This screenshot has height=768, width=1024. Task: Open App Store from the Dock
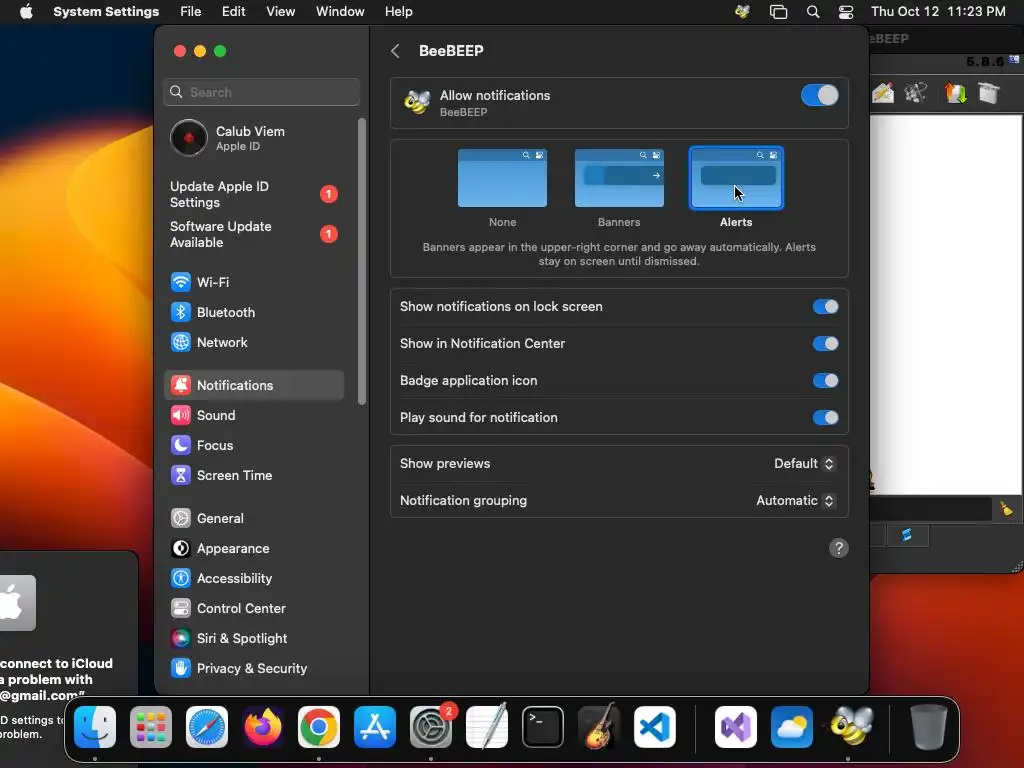(375, 727)
